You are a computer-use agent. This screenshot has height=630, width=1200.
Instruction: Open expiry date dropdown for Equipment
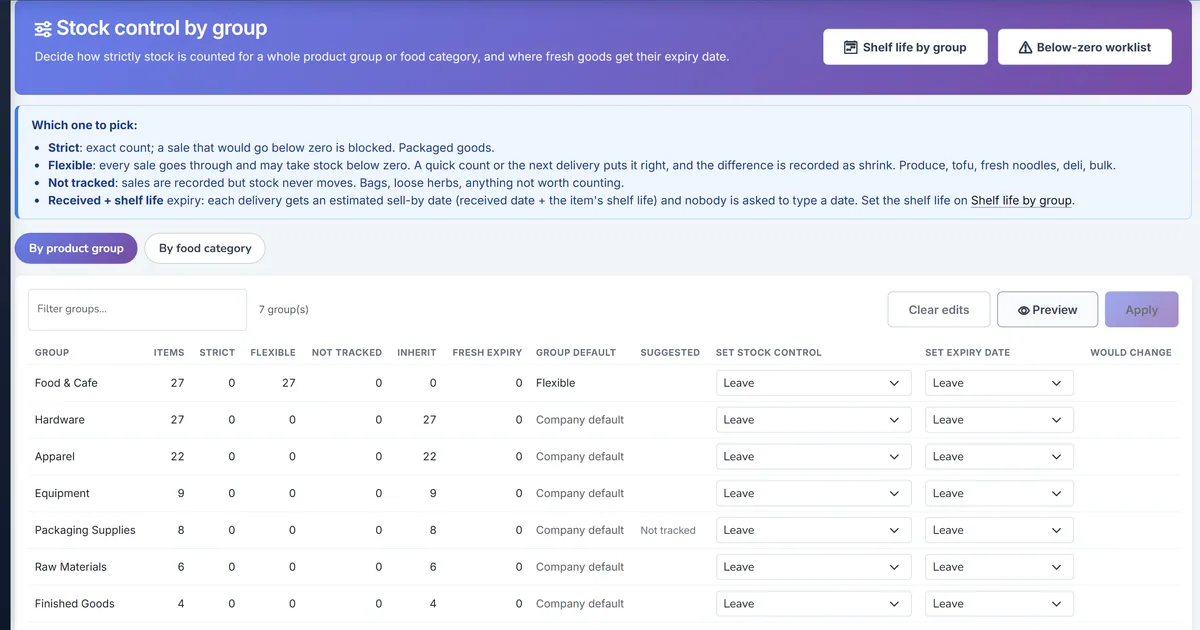[x=999, y=493]
